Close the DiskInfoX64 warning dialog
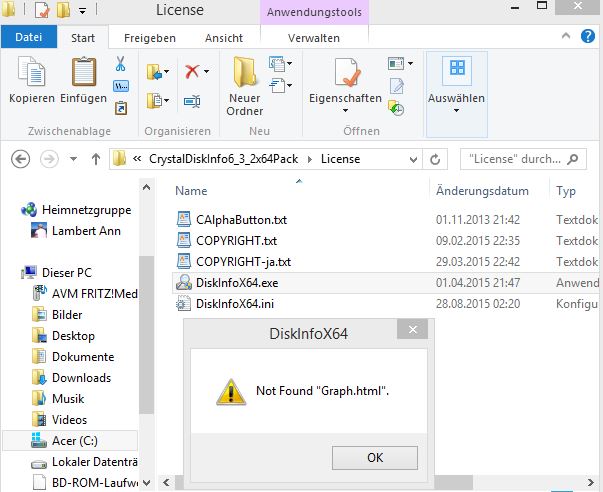 413,329
